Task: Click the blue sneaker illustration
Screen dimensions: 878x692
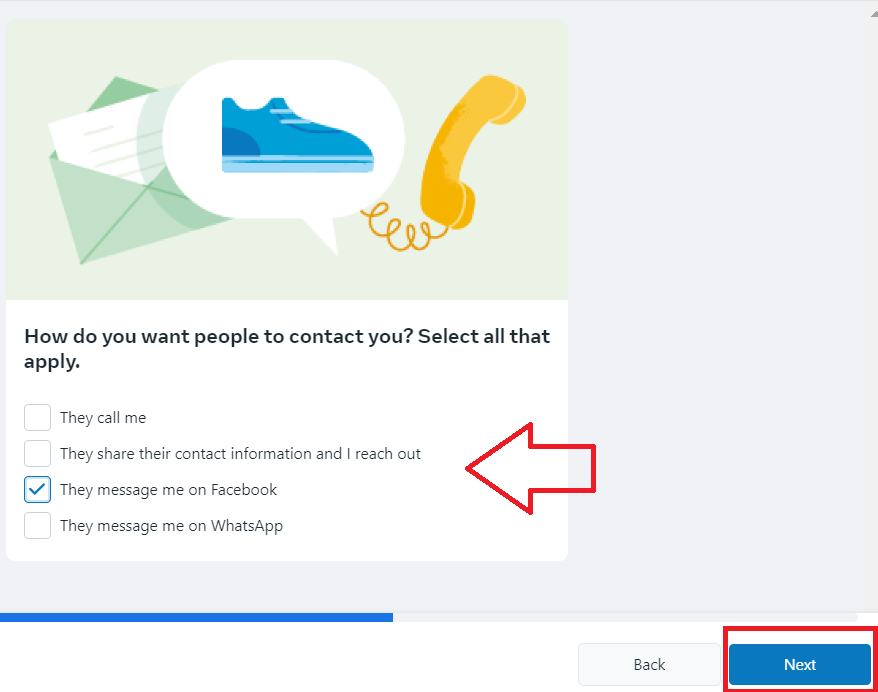Action: [297, 135]
